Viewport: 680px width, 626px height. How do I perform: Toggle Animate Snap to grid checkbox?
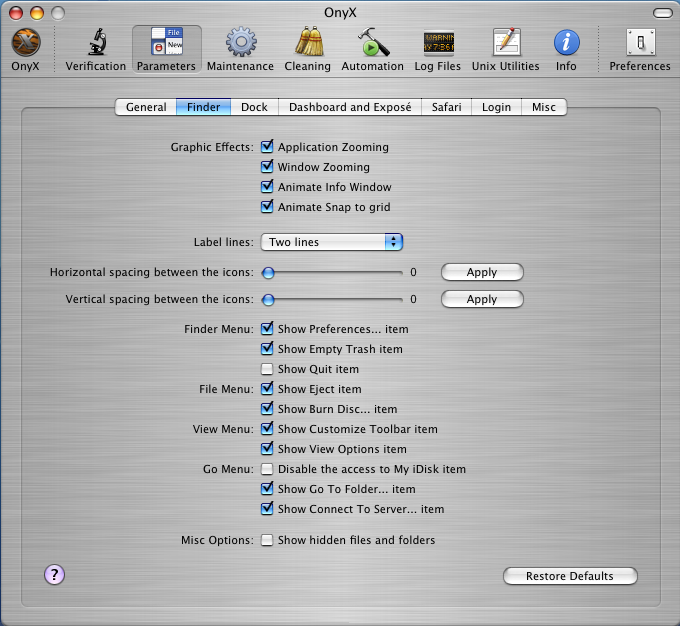[267, 207]
